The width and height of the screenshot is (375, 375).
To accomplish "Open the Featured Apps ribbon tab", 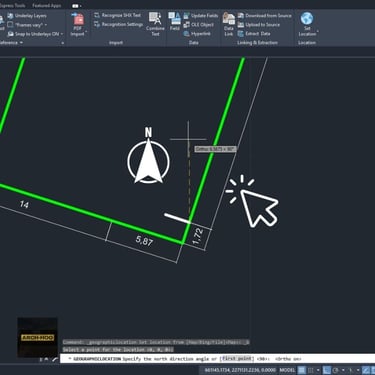I will [47, 5].
